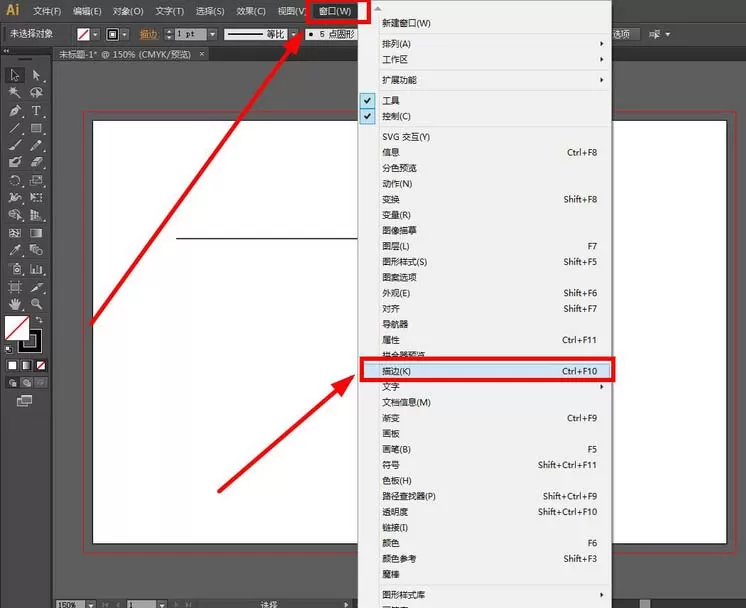This screenshot has width=746, height=608.
Task: Open the stroke weight 1 pt dropdown
Action: (213, 34)
